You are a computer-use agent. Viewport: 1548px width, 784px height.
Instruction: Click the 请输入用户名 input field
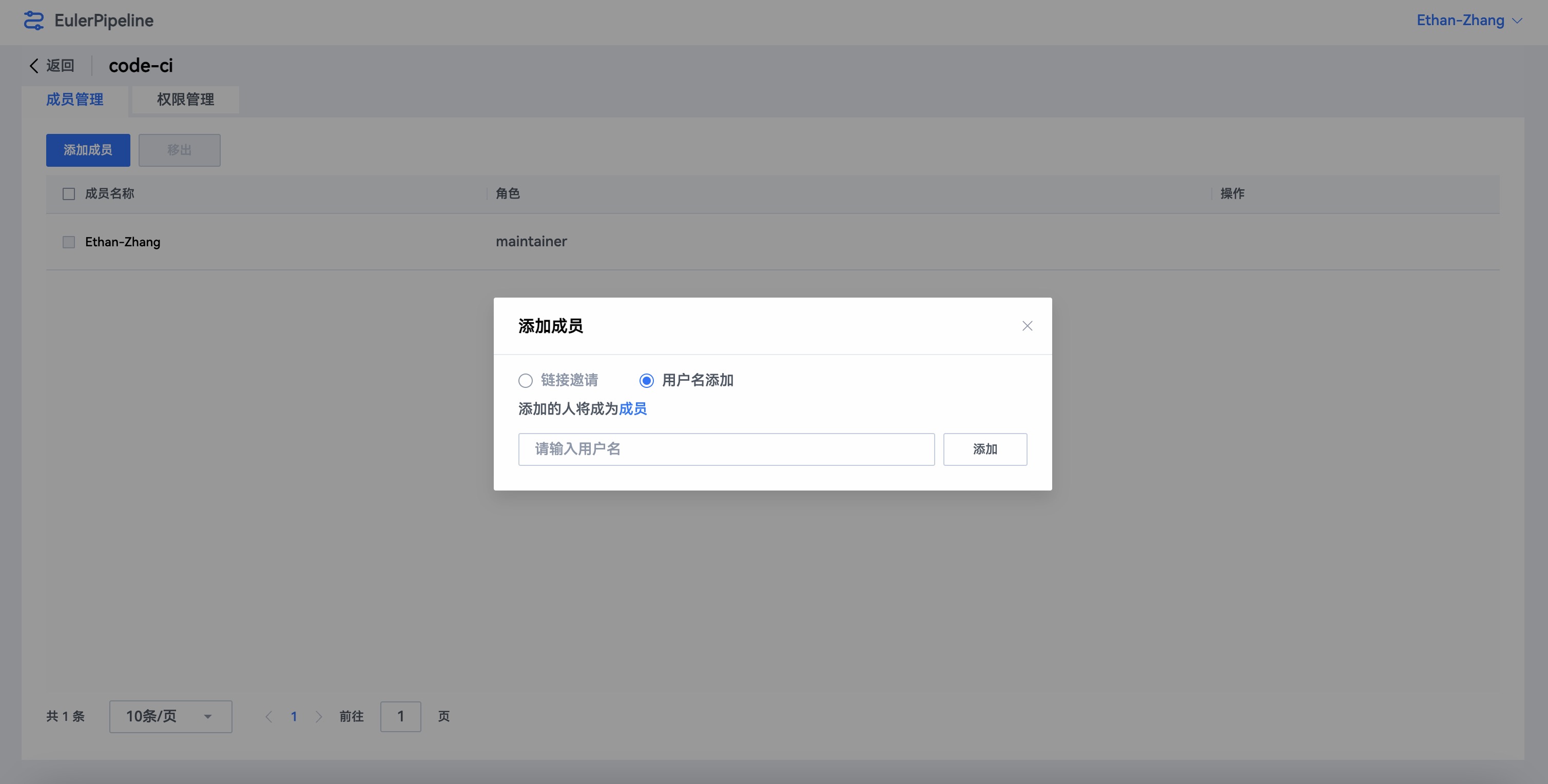pyautogui.click(x=726, y=449)
